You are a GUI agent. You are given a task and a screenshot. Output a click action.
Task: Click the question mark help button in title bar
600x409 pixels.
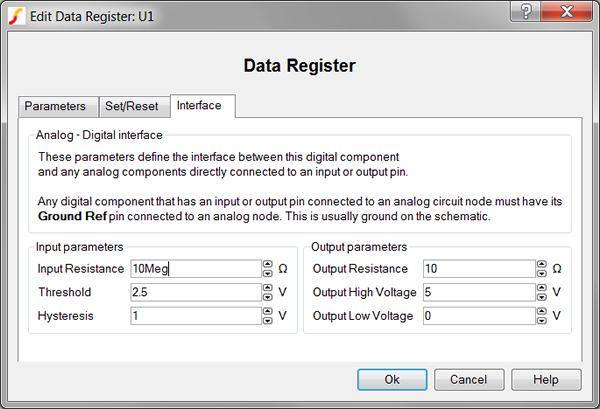point(525,11)
